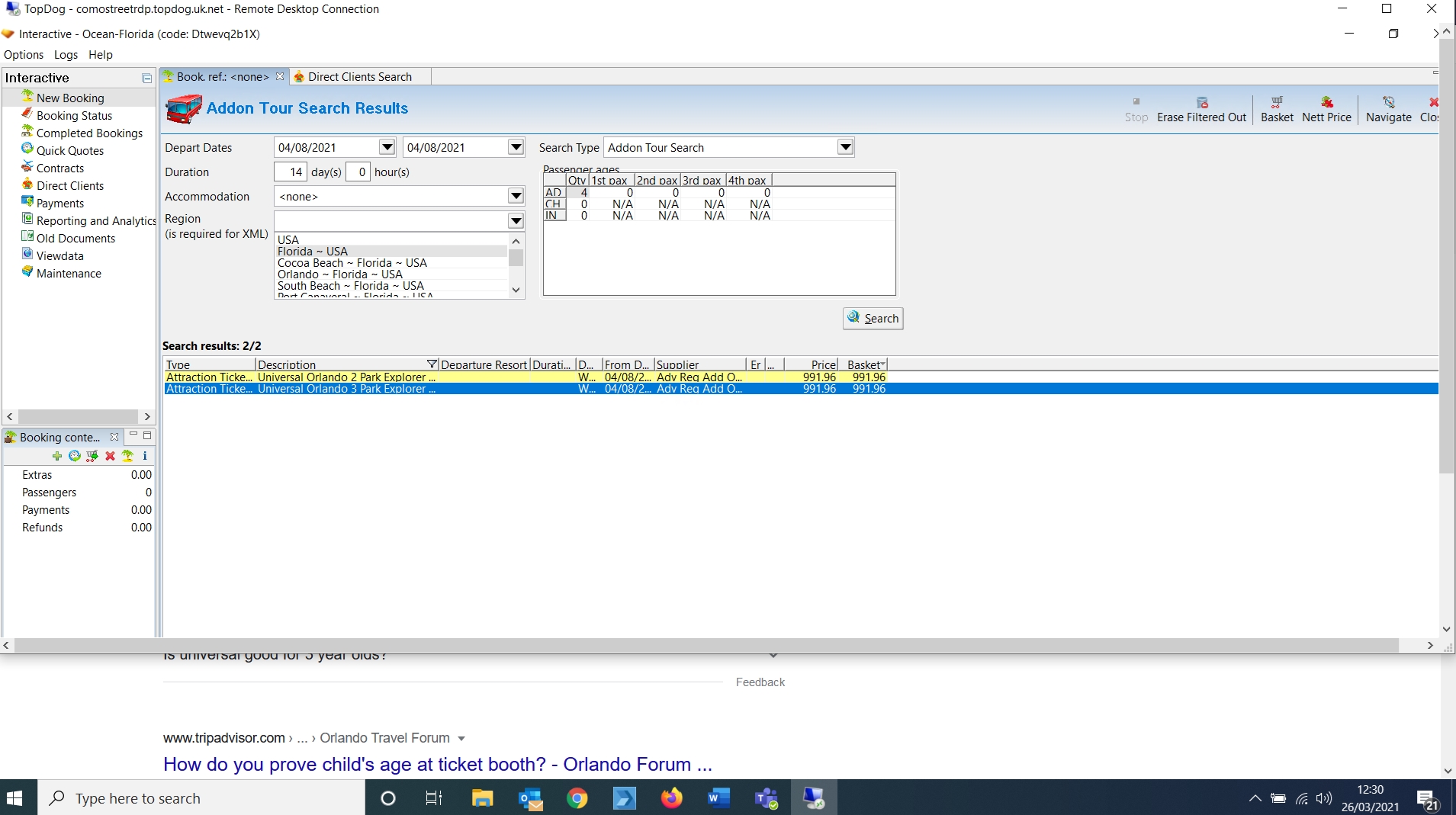Click the Interactive panel scroll right arrow
1456x815 pixels.
[x=147, y=416]
